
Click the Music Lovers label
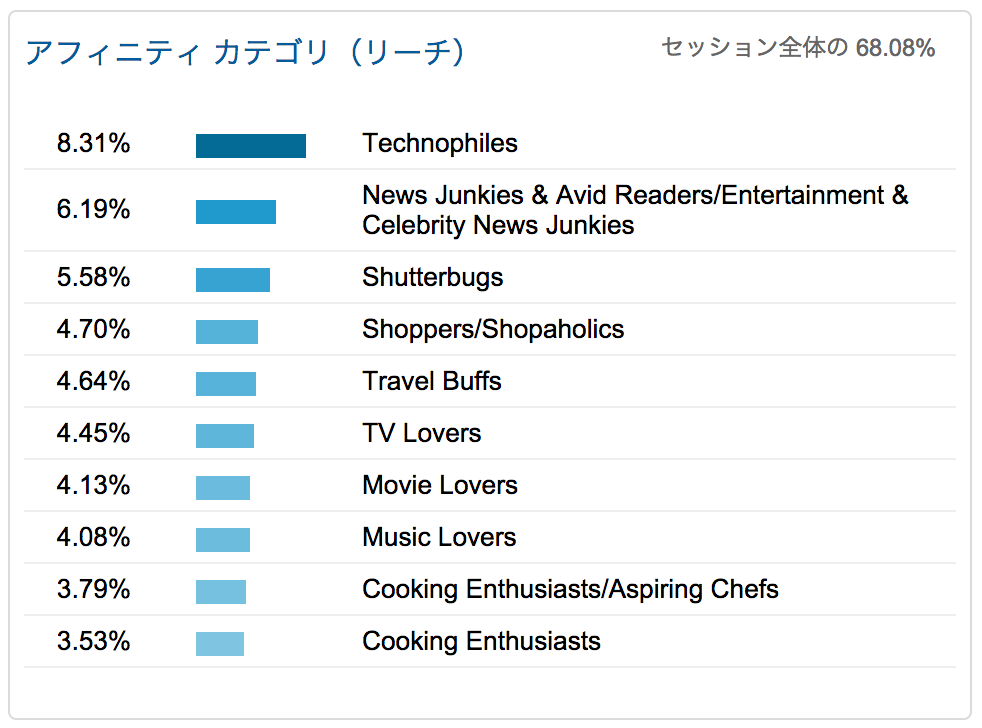tap(439, 537)
